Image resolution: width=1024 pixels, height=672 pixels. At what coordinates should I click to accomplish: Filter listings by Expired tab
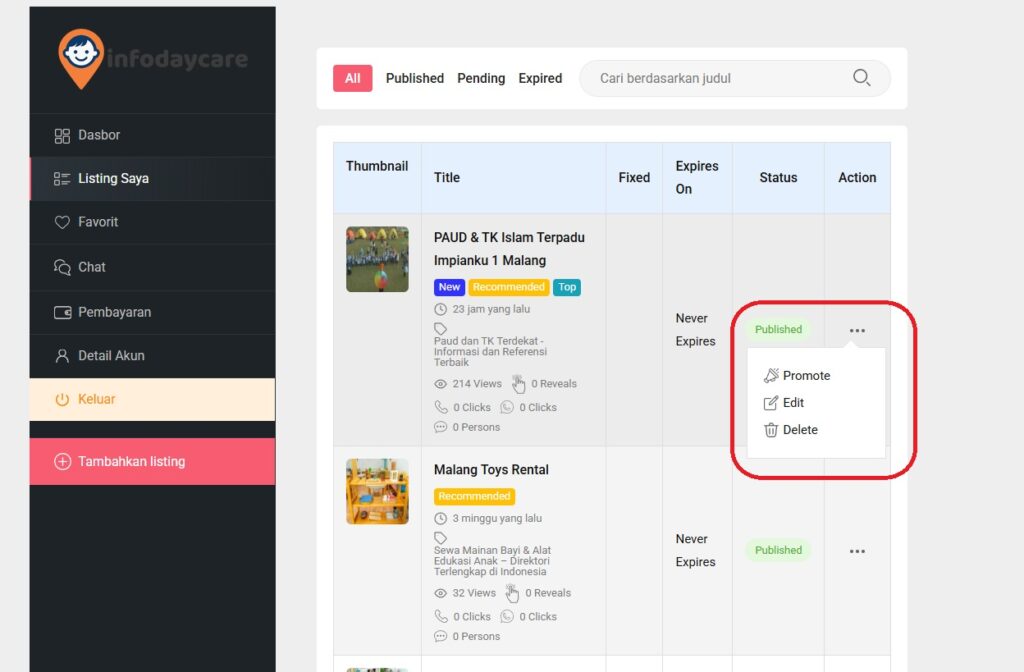(x=540, y=78)
